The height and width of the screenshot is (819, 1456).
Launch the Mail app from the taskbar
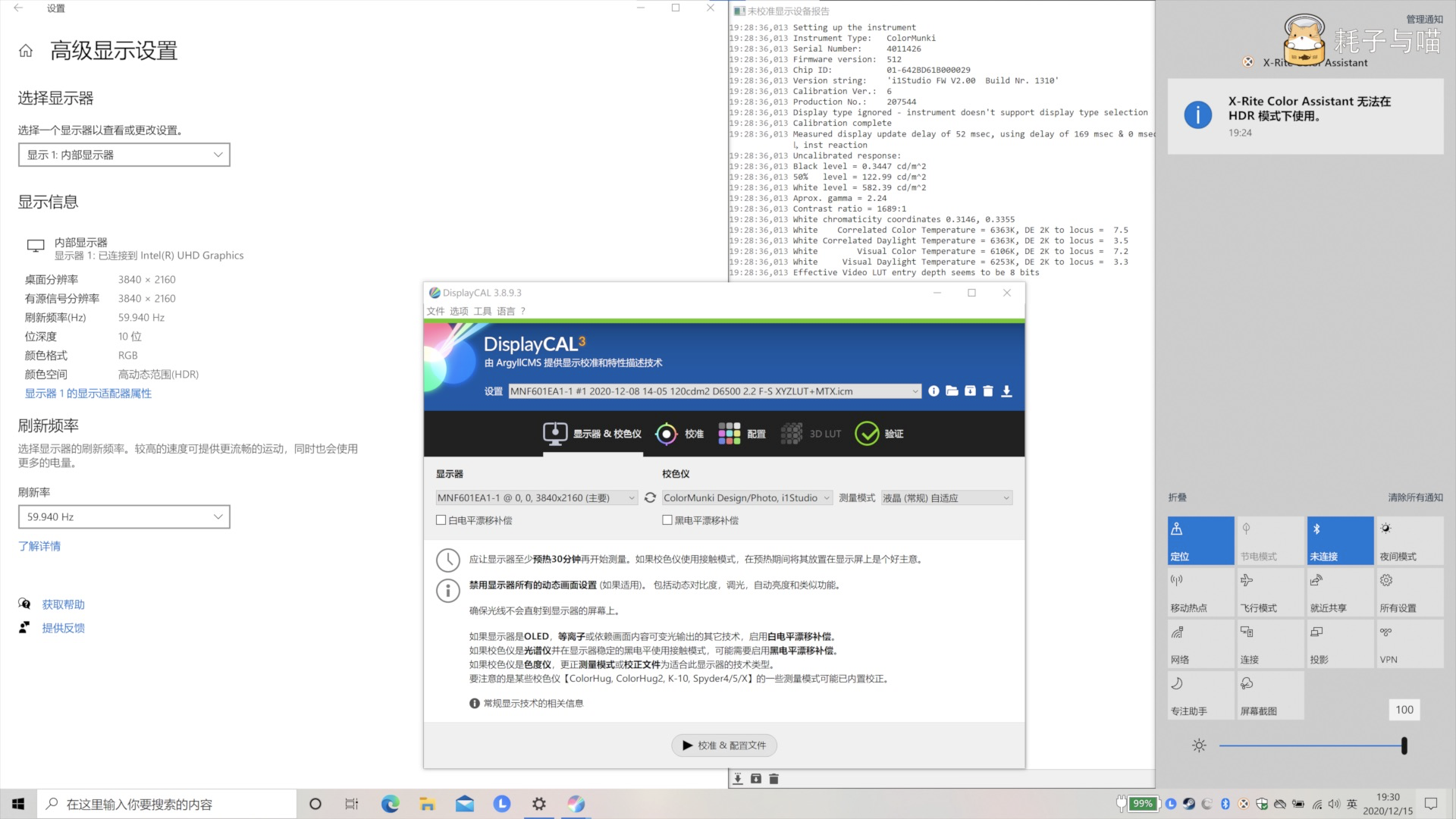pos(465,804)
